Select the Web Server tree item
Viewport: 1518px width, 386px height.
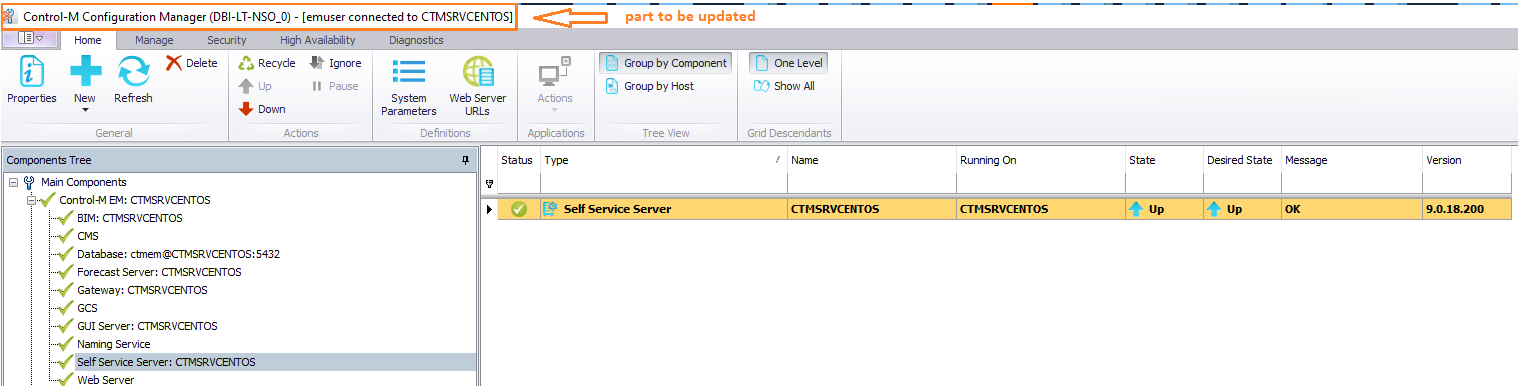click(x=105, y=380)
